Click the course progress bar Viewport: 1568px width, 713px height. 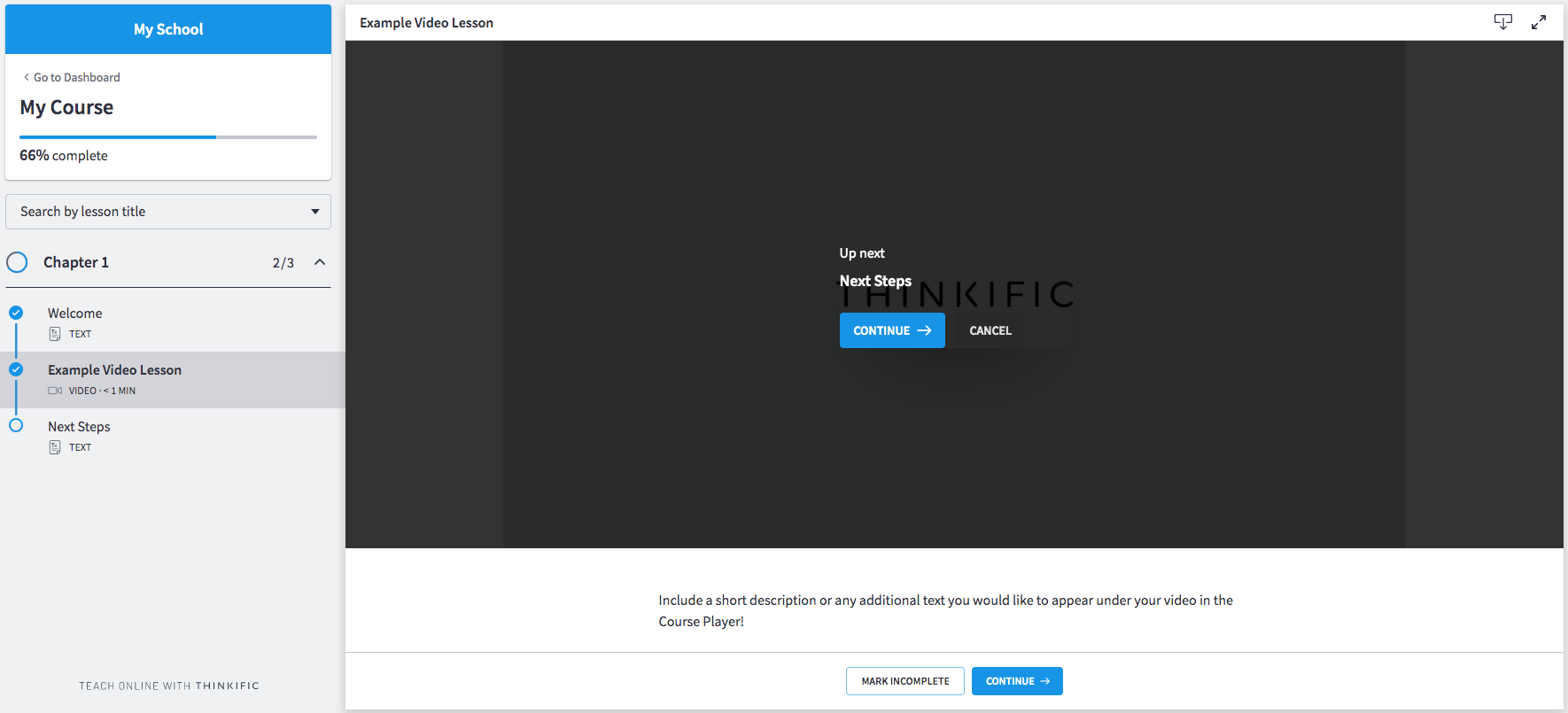(x=168, y=137)
